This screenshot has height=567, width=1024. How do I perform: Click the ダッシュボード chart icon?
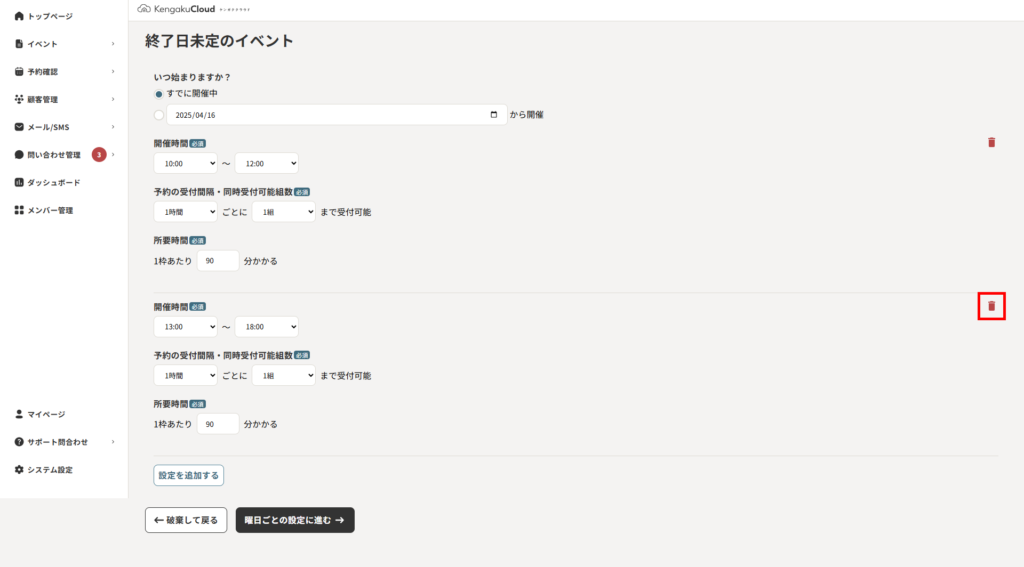[x=19, y=182]
